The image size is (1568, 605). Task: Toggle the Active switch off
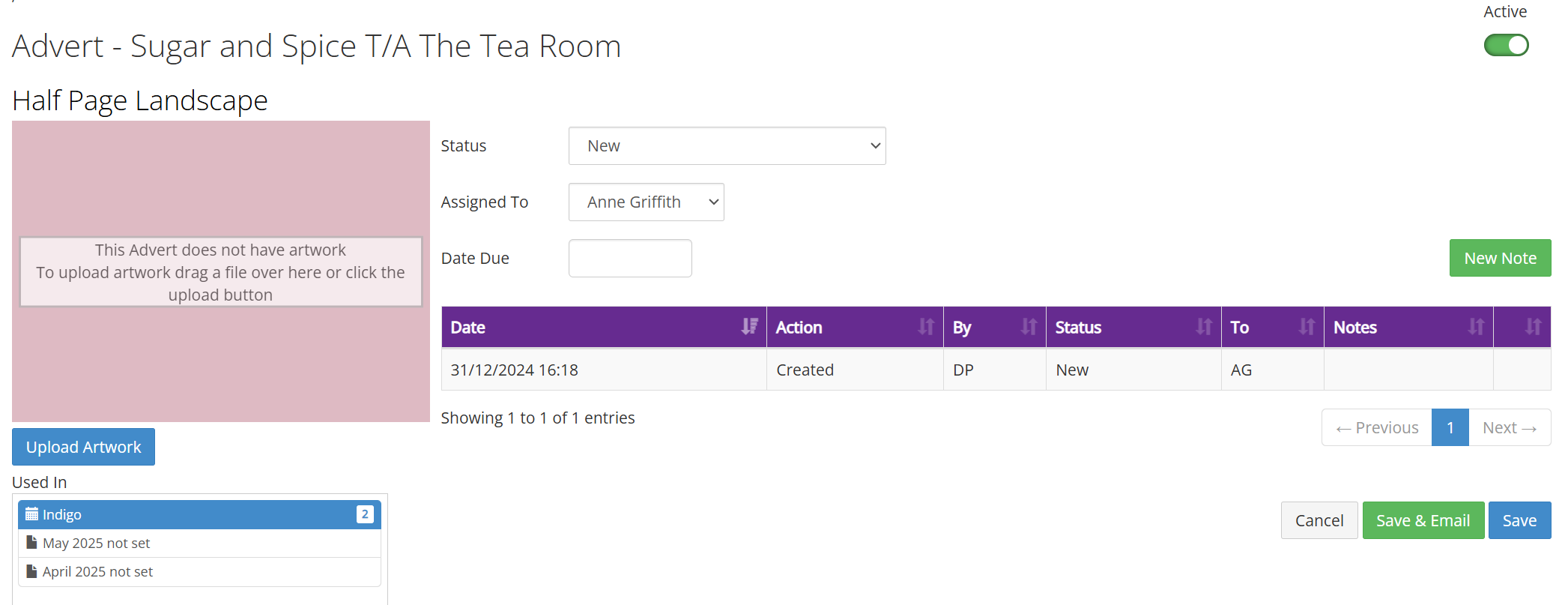click(x=1506, y=45)
